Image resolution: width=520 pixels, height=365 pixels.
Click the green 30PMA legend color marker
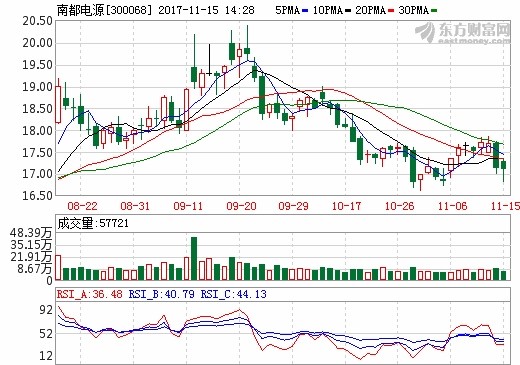coord(434,11)
